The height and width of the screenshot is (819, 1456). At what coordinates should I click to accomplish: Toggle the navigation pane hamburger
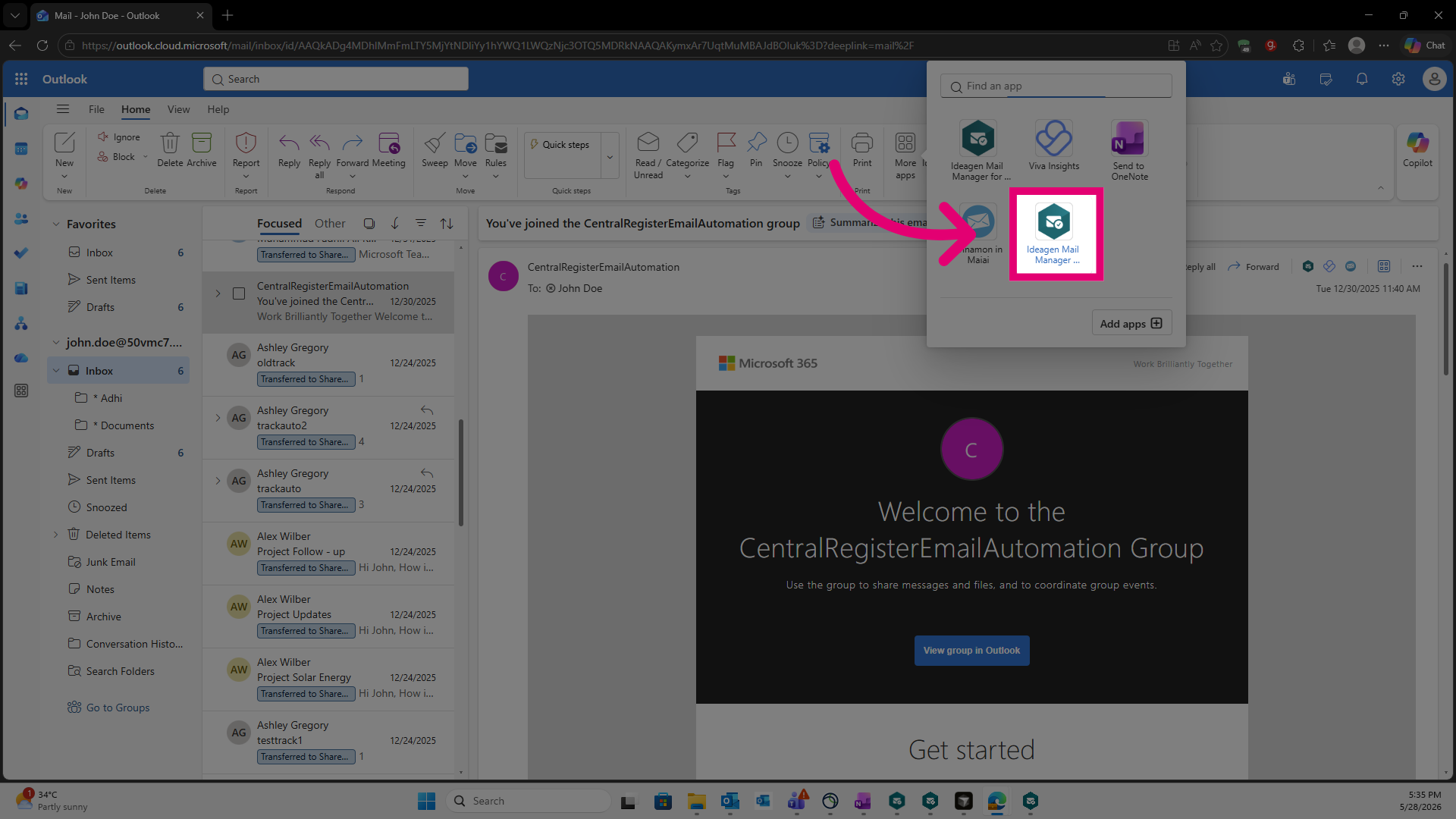[x=63, y=109]
